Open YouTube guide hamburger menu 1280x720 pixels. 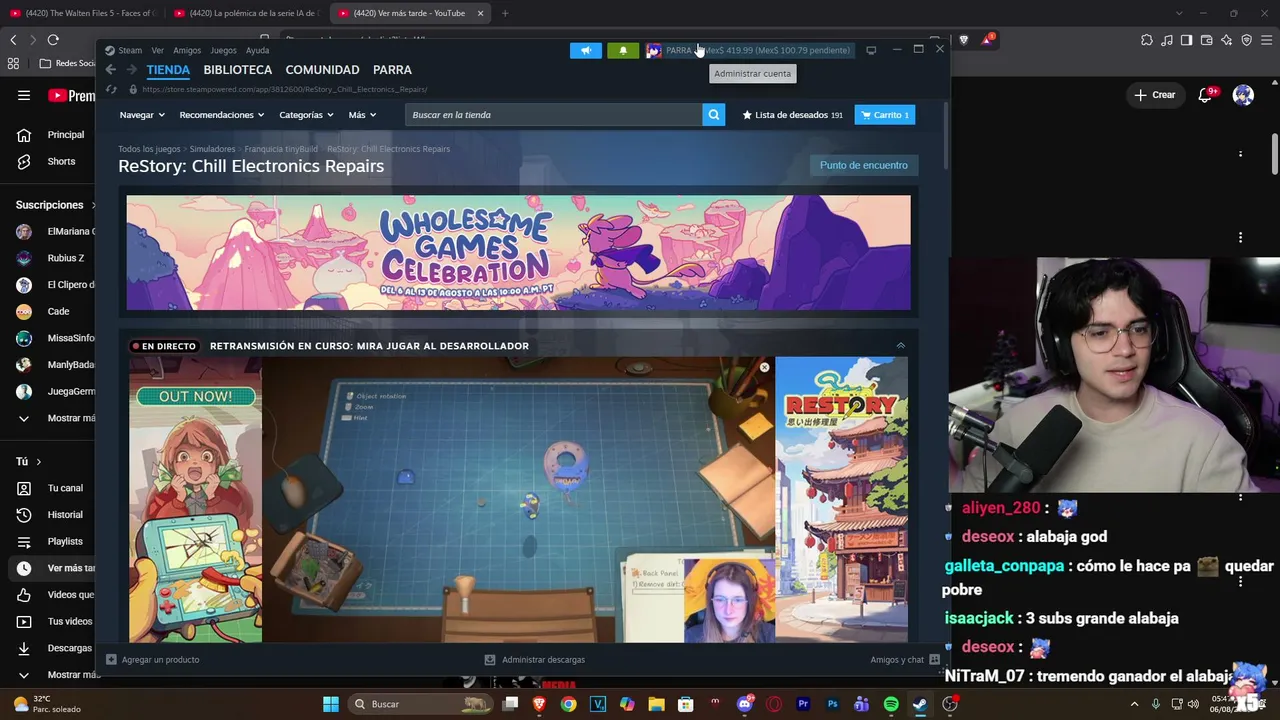click(24, 95)
